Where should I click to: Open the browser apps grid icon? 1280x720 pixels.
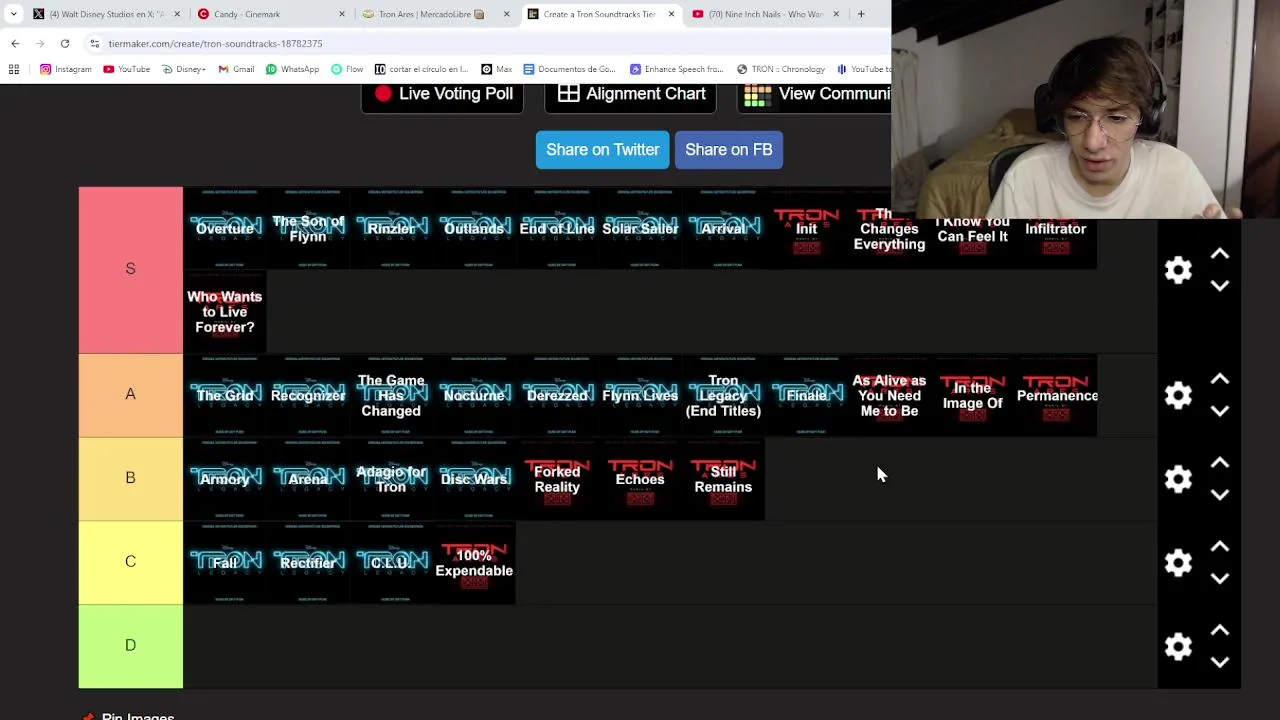point(14,69)
